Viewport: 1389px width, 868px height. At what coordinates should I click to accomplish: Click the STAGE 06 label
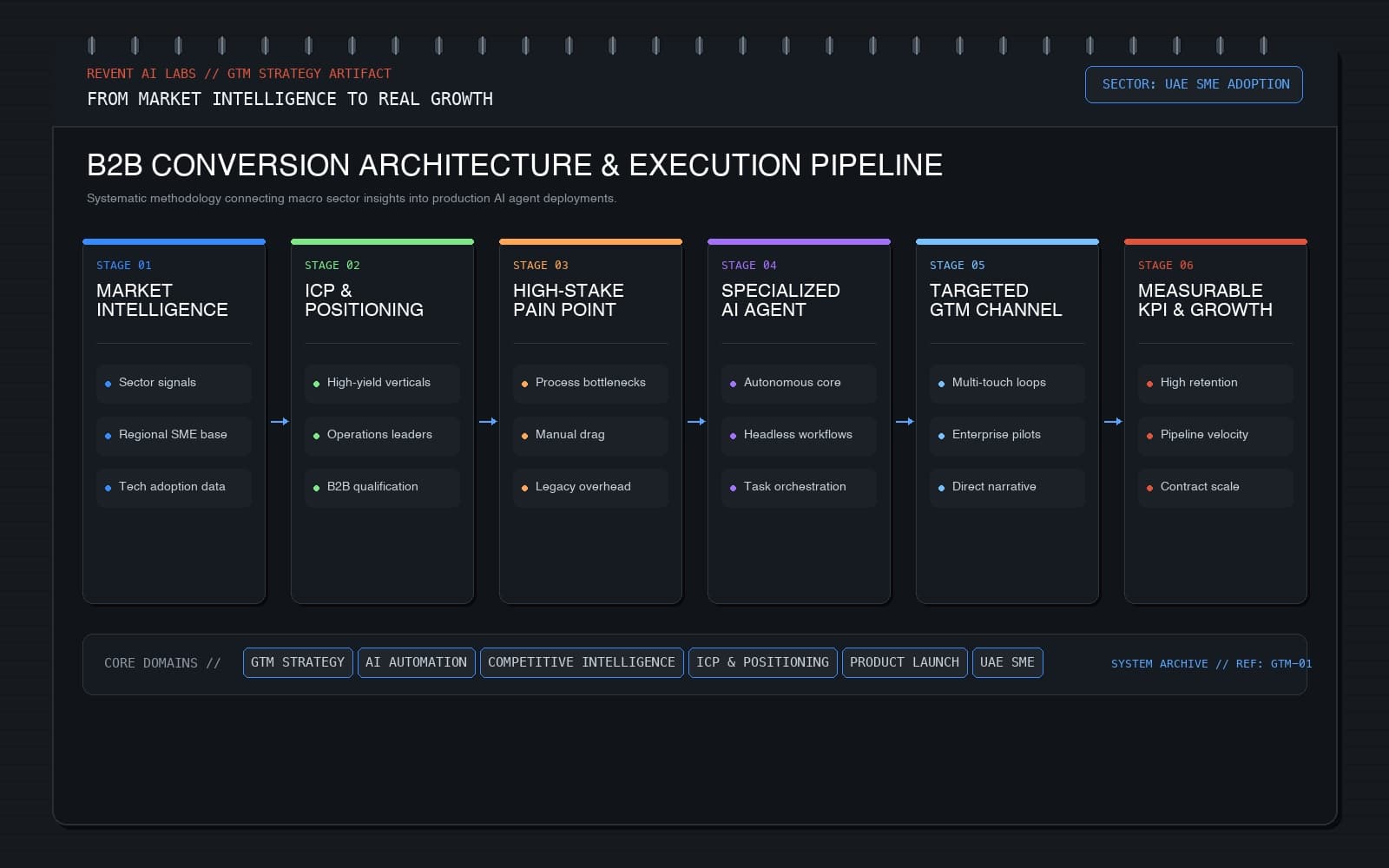coord(1166,266)
